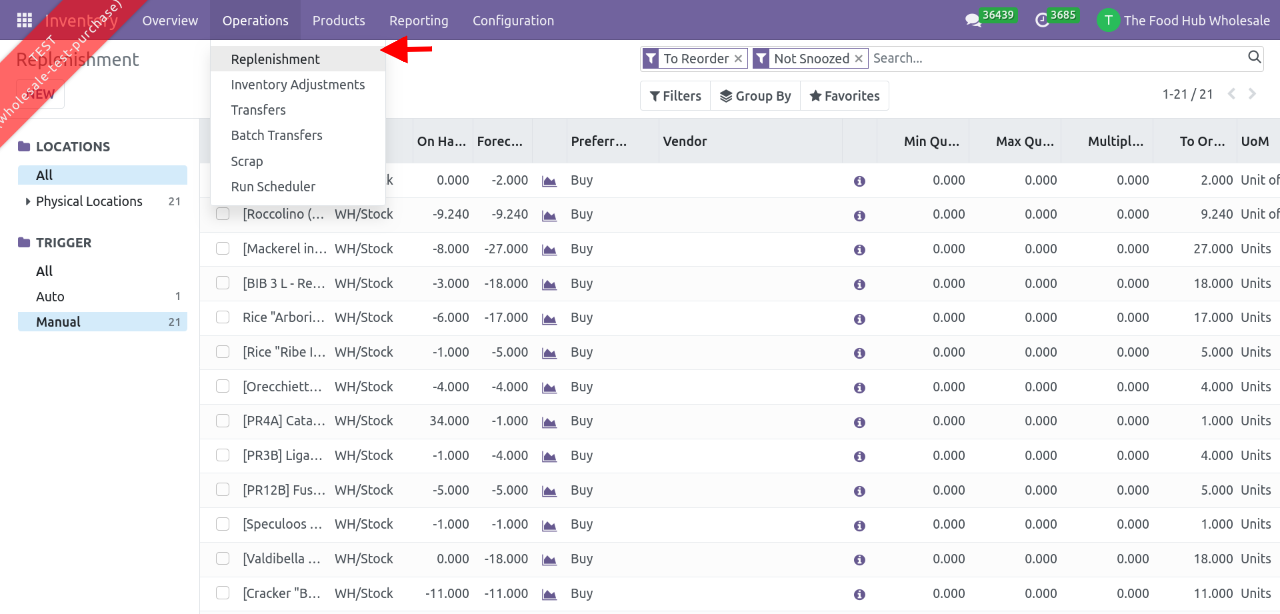Check the PR3B row checkbox

223,455
